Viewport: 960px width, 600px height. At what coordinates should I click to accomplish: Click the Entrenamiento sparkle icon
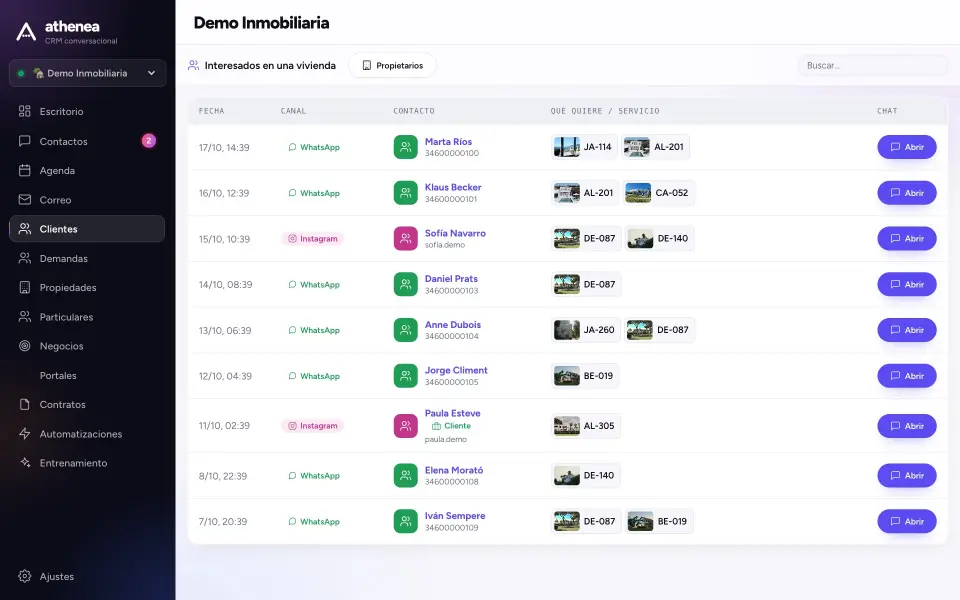pos(24,463)
